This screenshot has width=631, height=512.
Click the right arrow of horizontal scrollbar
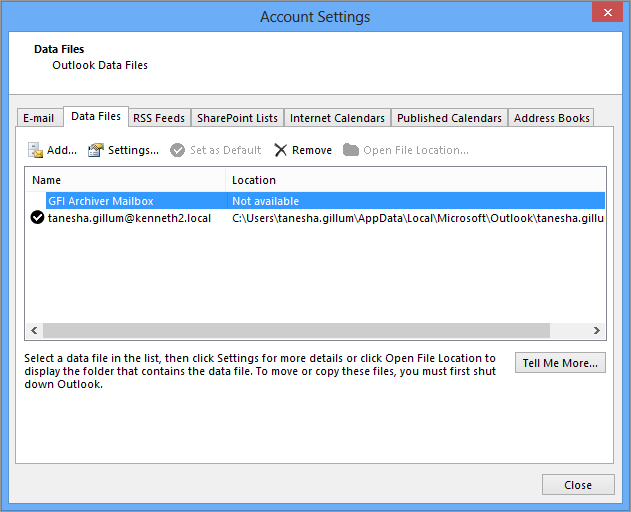click(x=597, y=330)
